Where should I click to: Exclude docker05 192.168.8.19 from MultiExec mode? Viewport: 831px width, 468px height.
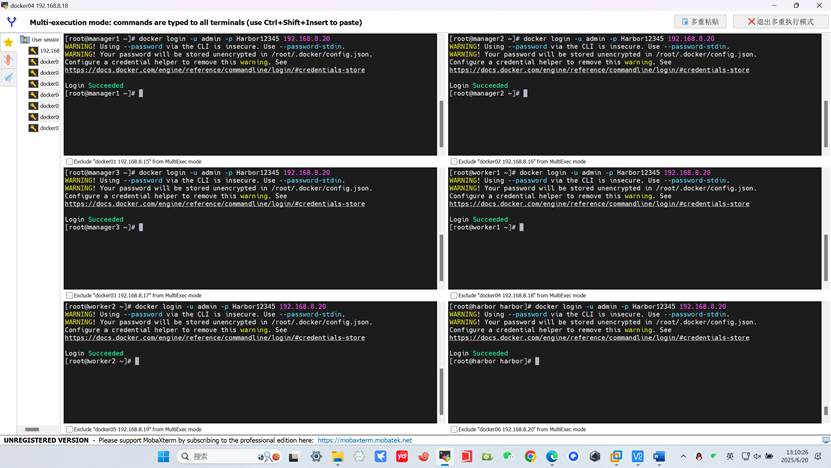[x=69, y=429]
